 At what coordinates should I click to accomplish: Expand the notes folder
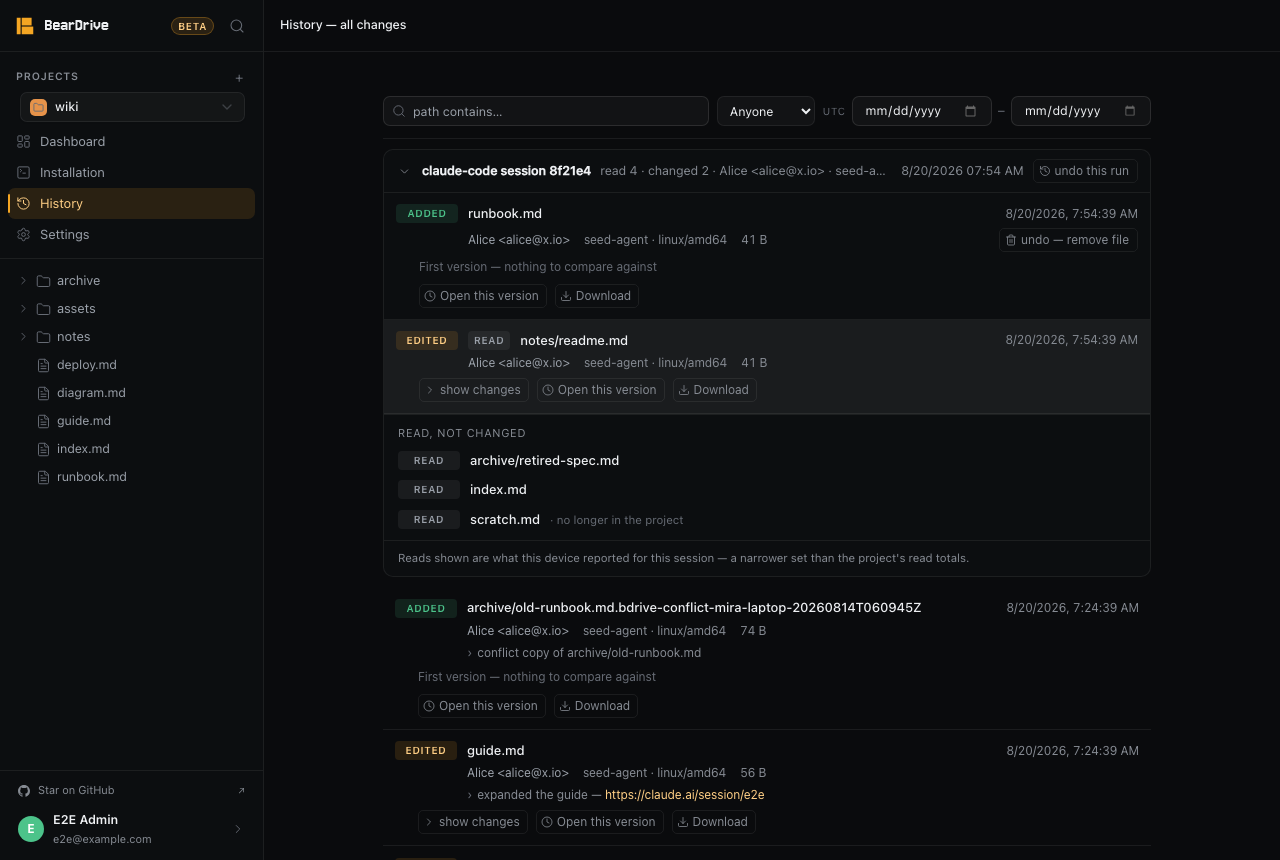click(23, 337)
